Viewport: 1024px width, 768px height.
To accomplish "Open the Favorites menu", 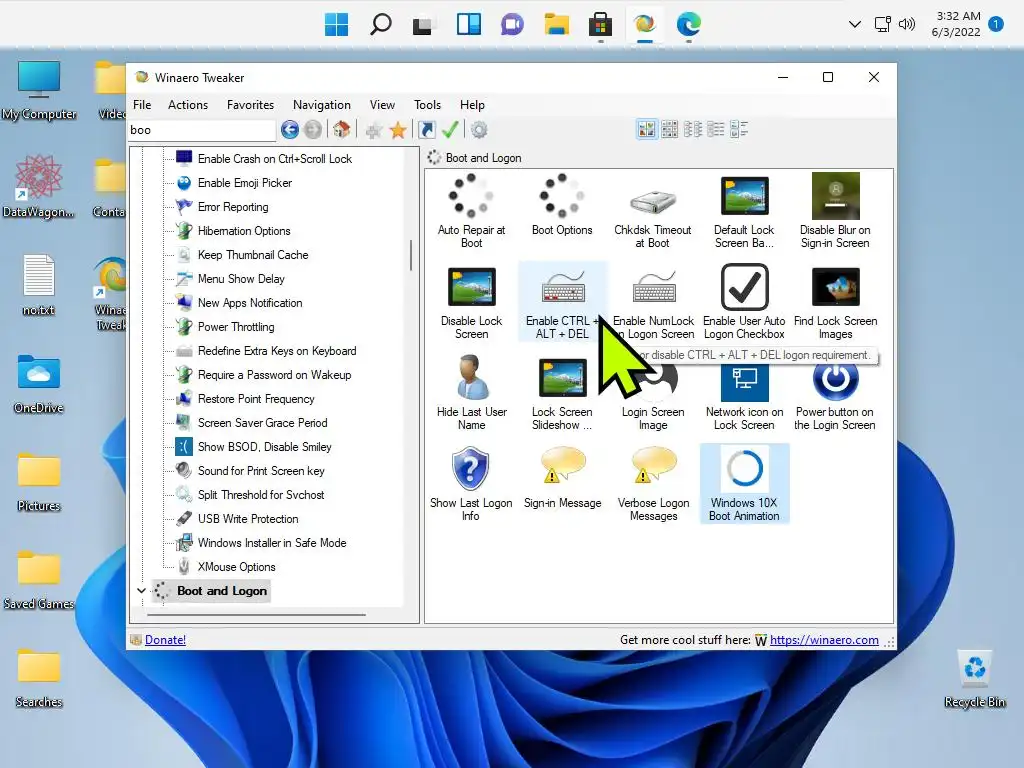I will click(x=250, y=104).
